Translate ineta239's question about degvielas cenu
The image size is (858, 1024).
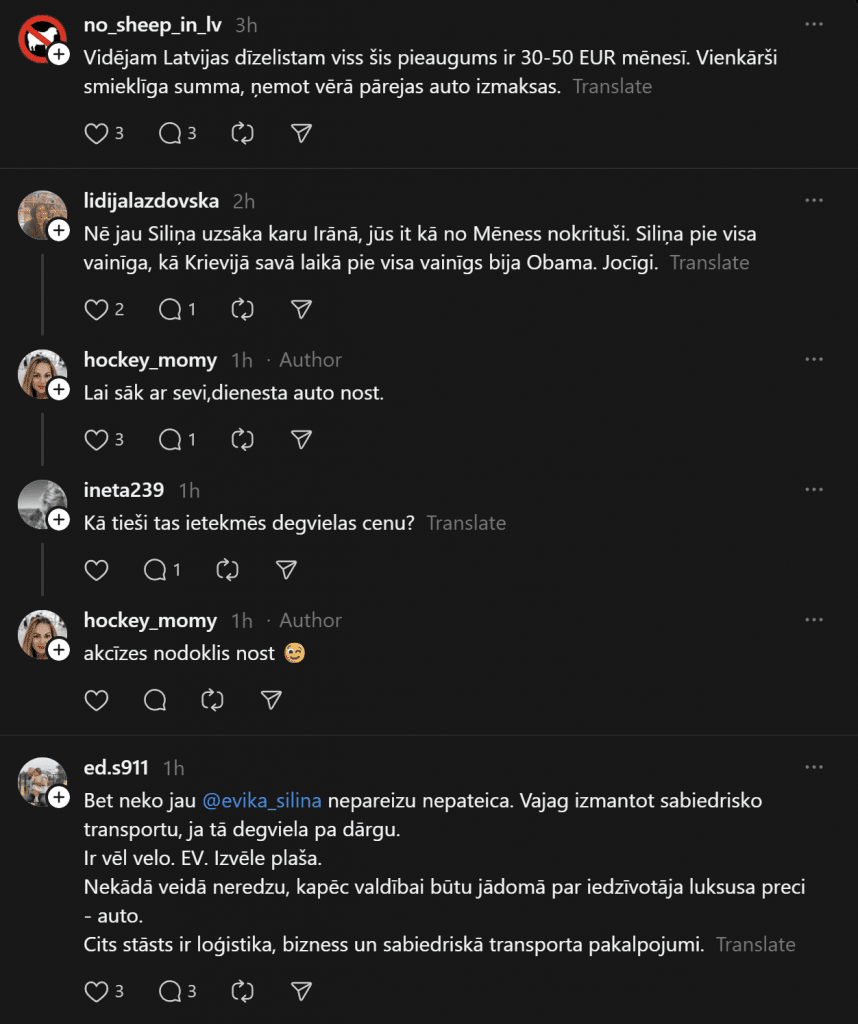(x=466, y=523)
